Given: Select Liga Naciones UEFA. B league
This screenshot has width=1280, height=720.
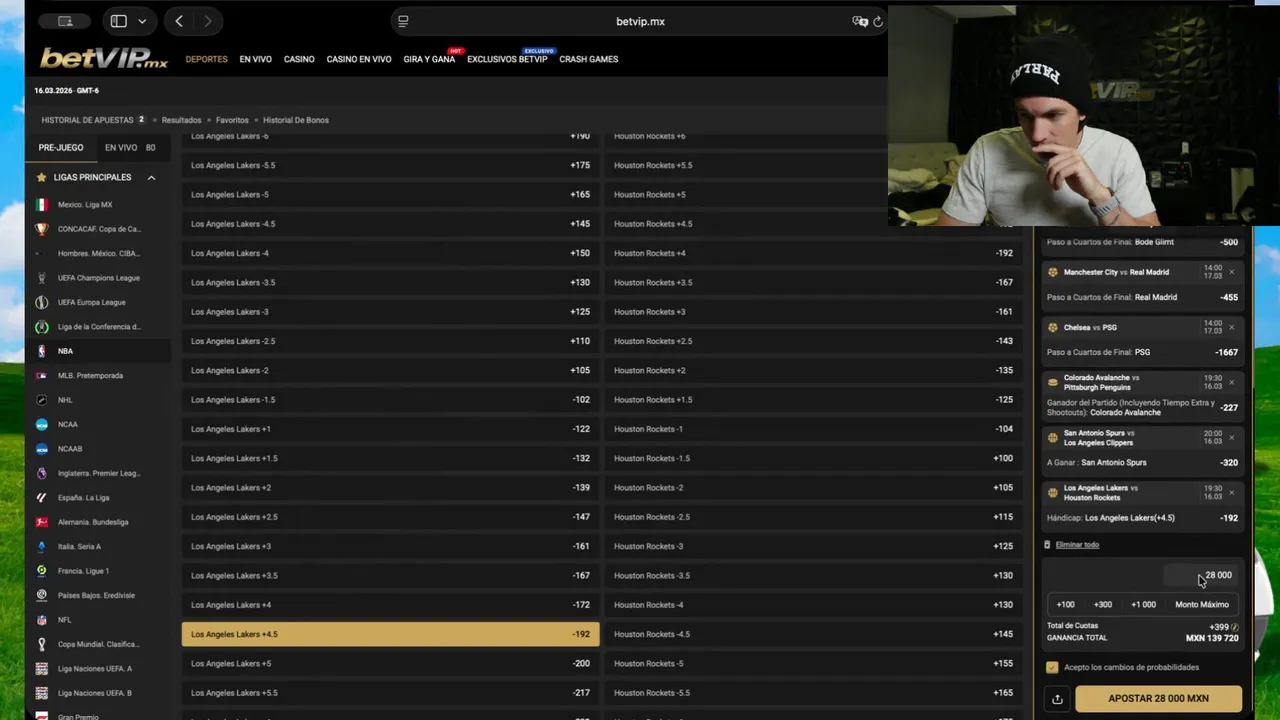Looking at the screenshot, I should click(x=94, y=693).
